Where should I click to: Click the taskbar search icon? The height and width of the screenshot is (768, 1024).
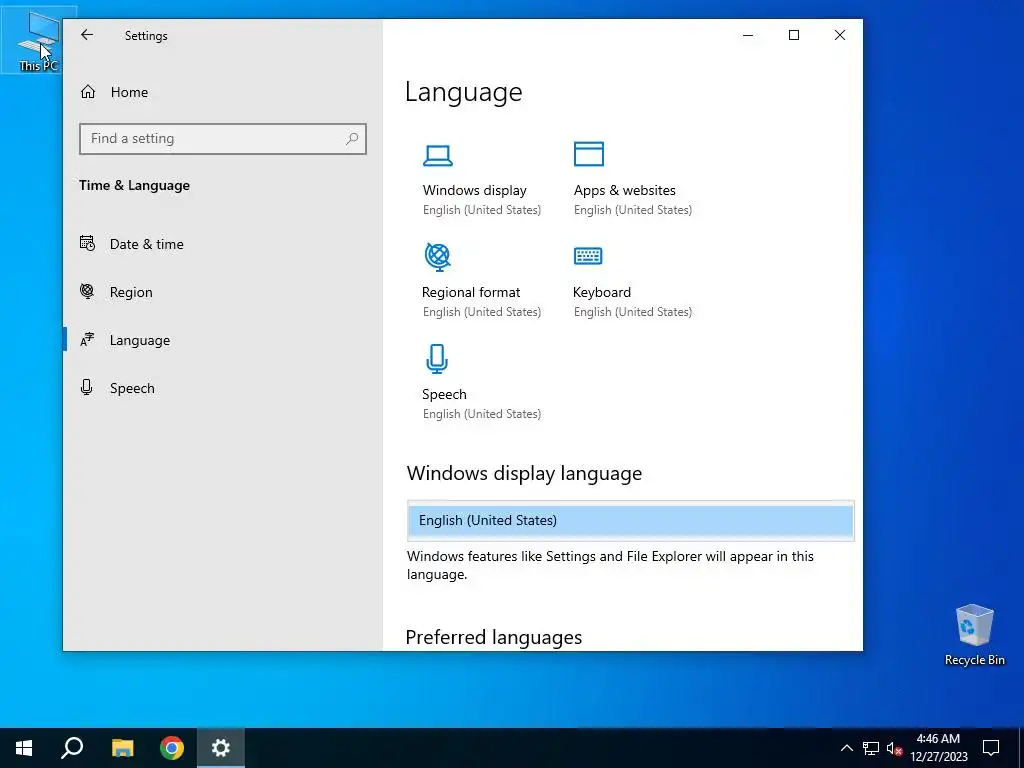[72, 748]
